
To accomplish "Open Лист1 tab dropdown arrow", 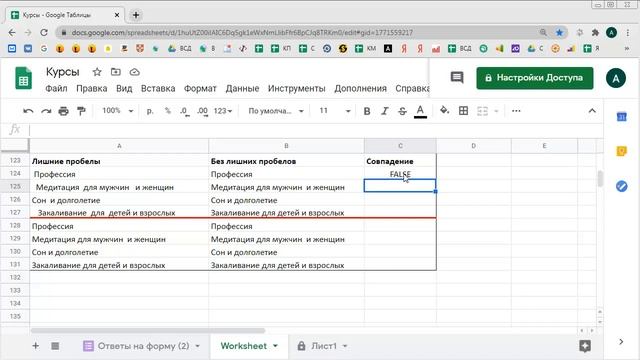I will point(345,346).
